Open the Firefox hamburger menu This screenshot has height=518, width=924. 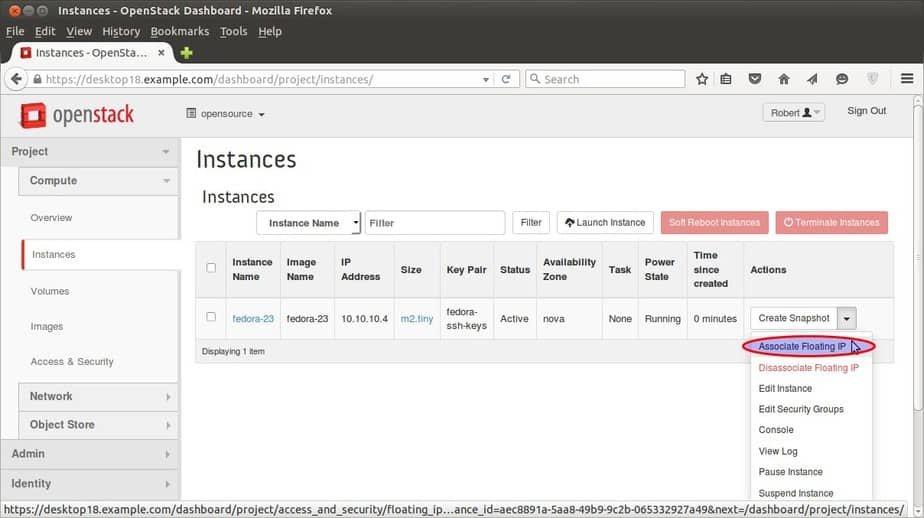point(907,78)
